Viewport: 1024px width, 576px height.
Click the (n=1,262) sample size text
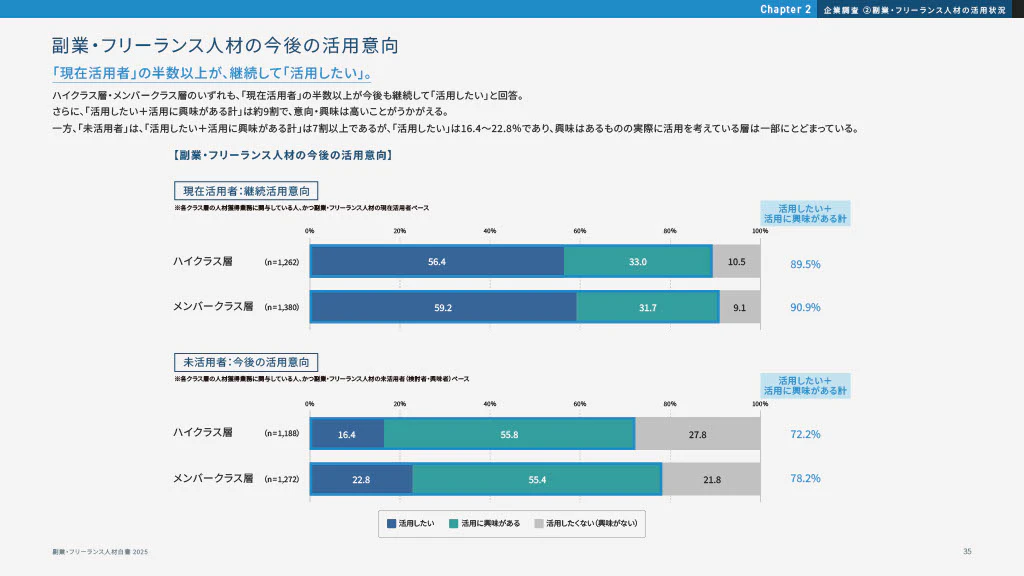click(281, 262)
